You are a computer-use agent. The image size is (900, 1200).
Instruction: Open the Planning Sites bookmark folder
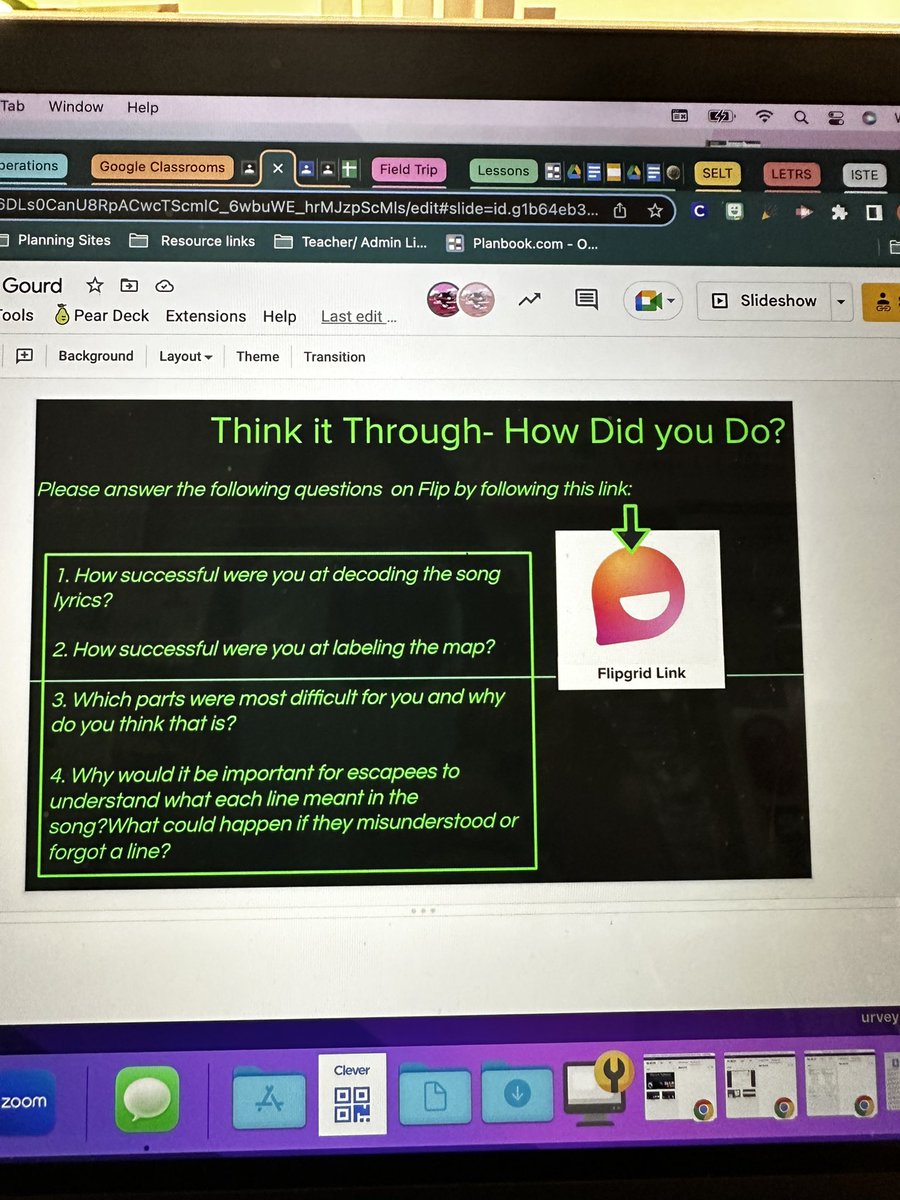[55, 240]
